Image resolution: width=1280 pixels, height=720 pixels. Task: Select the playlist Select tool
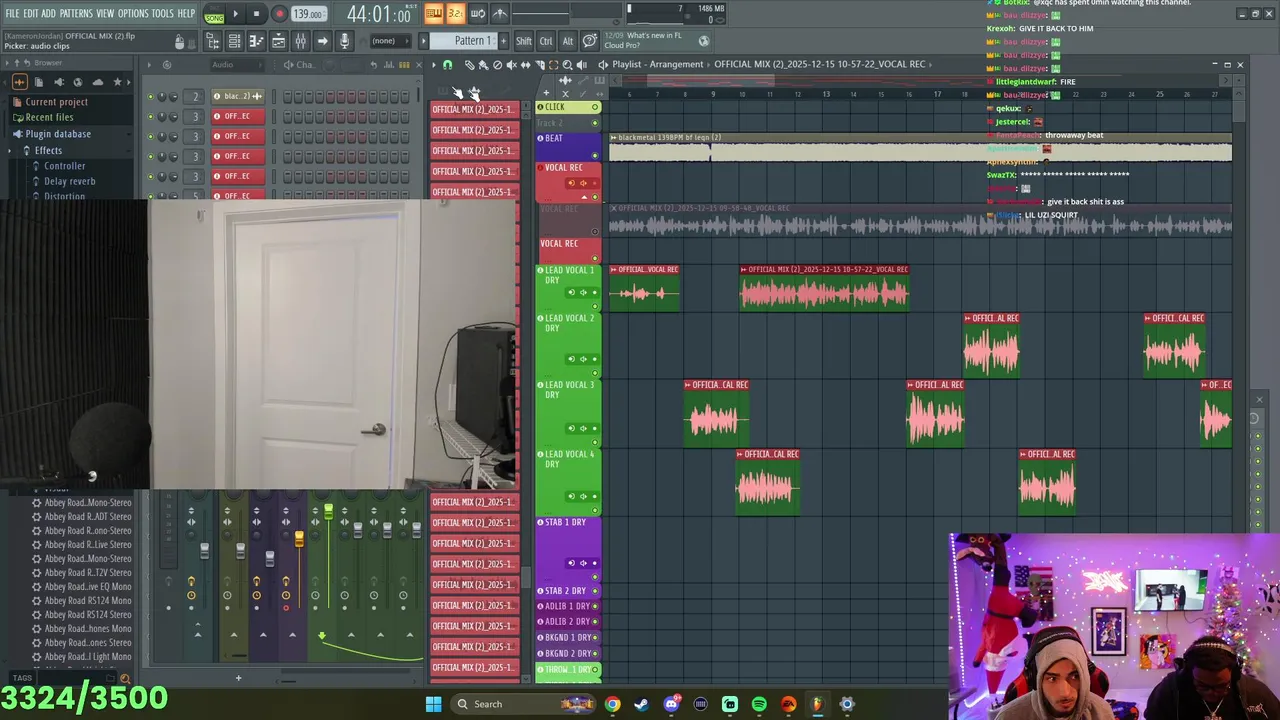pos(554,64)
